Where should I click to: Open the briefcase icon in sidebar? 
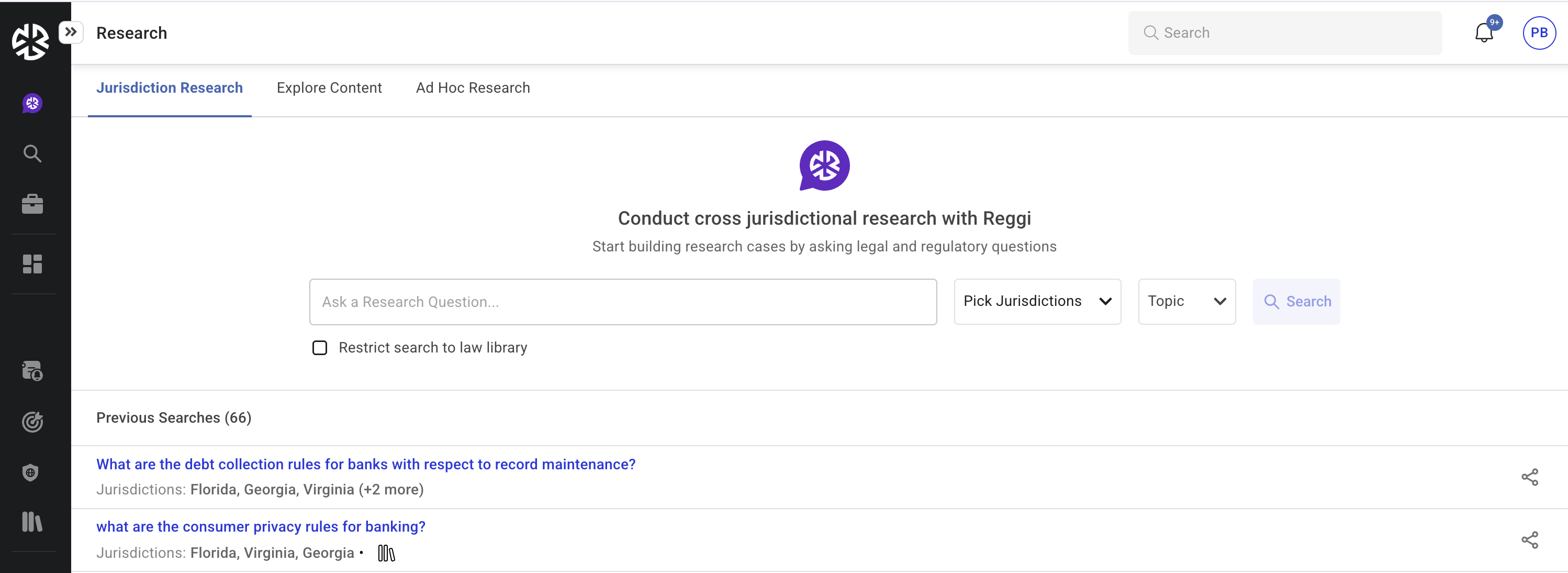(x=32, y=204)
